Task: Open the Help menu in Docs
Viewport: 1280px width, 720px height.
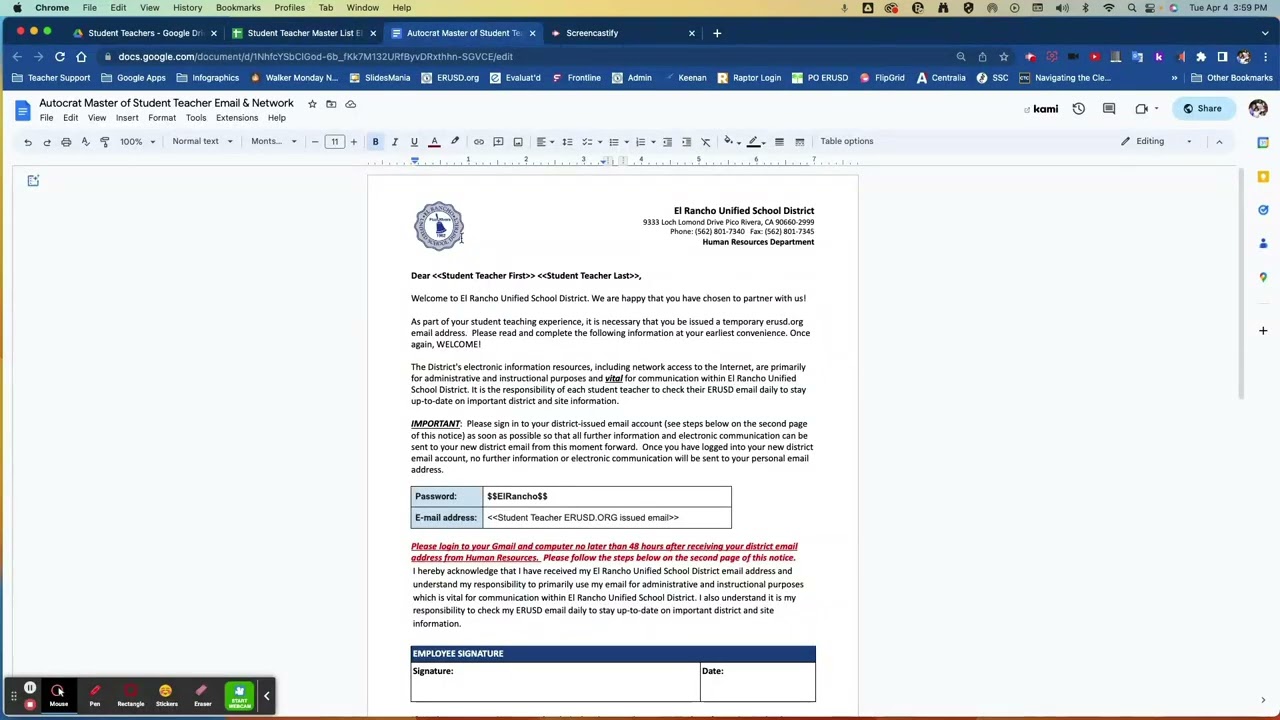Action: [276, 118]
